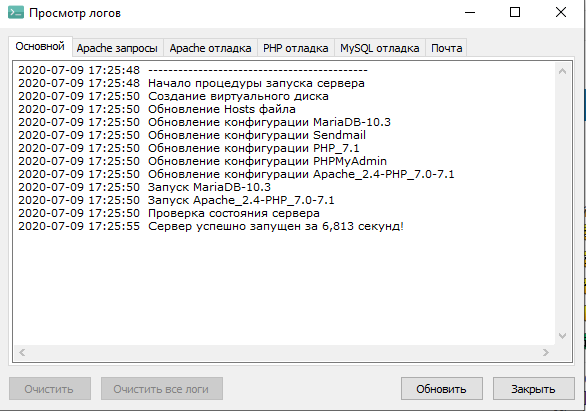Viewport: 586px width, 411px height.
Task: Select the 'Обновление Hosts файла' log line
Action: point(157,109)
